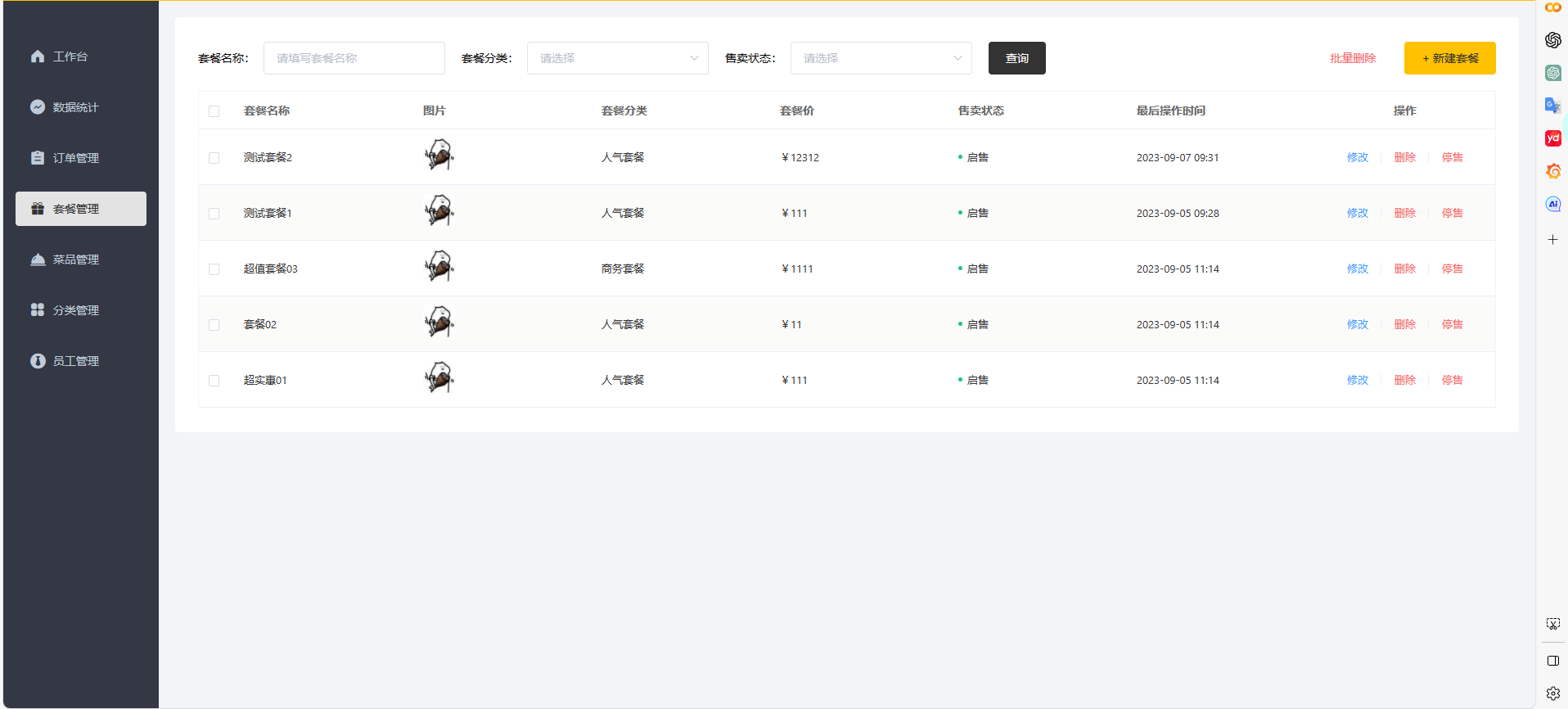Click the 新建套餐 button

pyautogui.click(x=1449, y=58)
